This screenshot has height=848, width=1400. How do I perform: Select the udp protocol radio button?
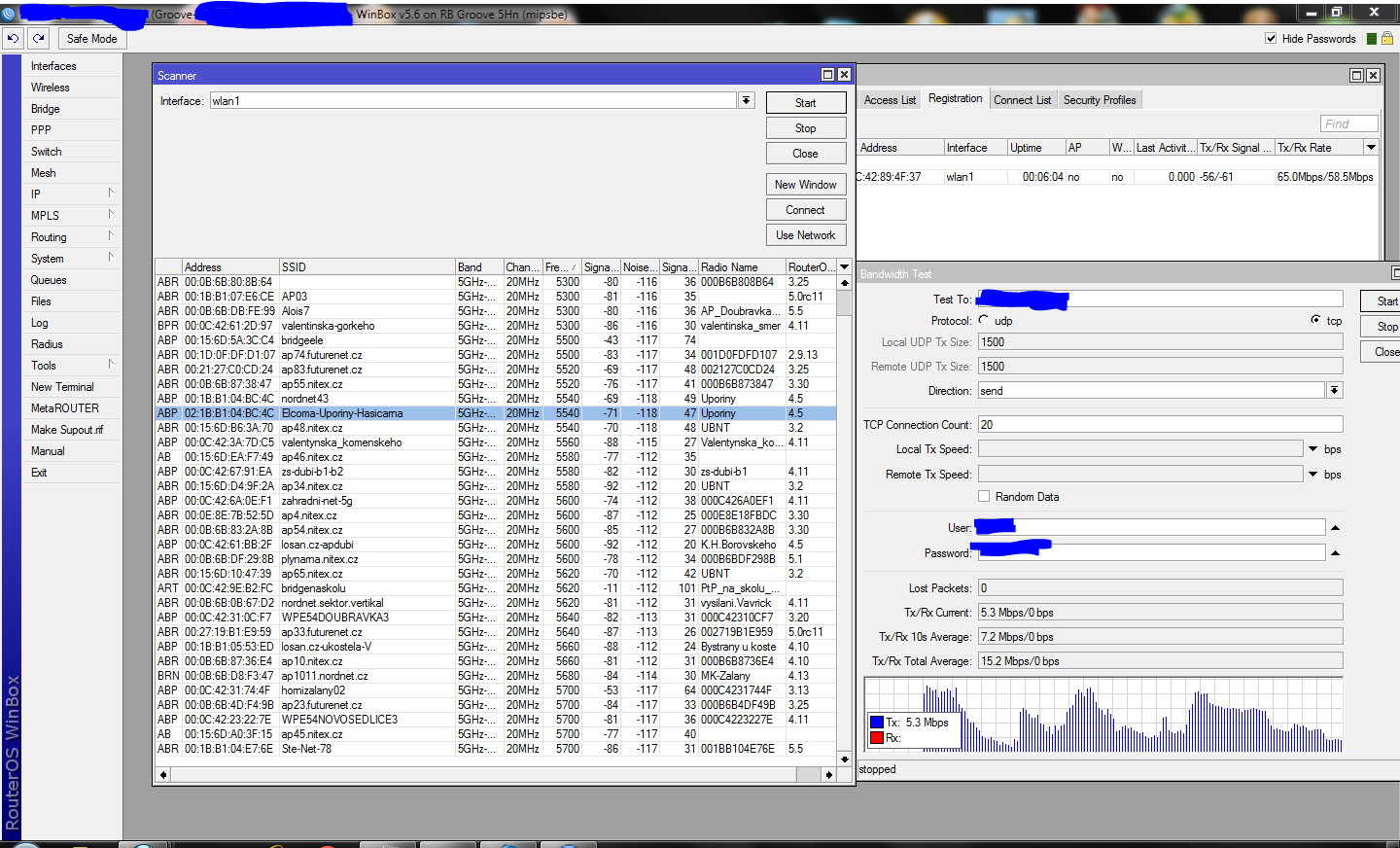click(x=984, y=320)
